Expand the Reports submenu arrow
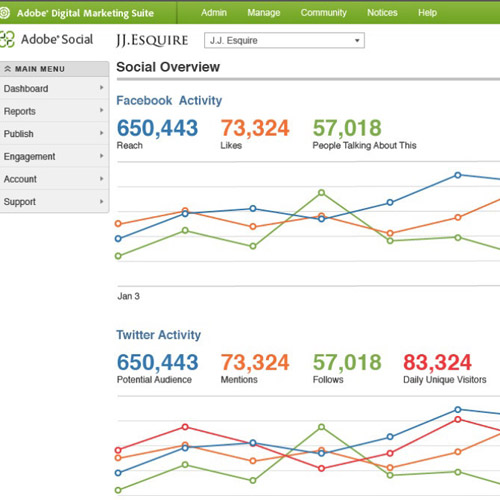 point(101,110)
